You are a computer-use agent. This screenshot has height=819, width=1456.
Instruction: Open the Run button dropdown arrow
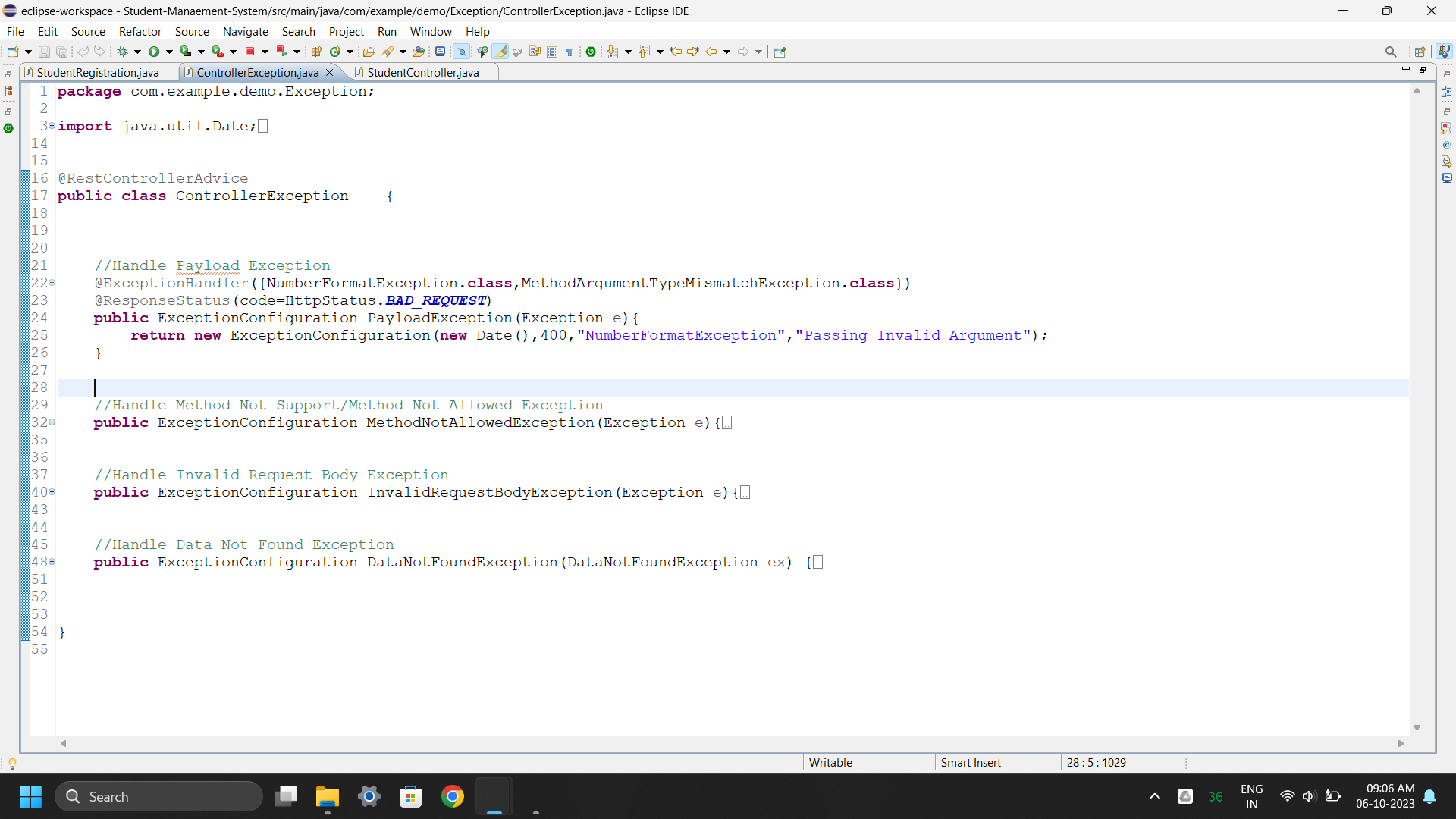170,52
